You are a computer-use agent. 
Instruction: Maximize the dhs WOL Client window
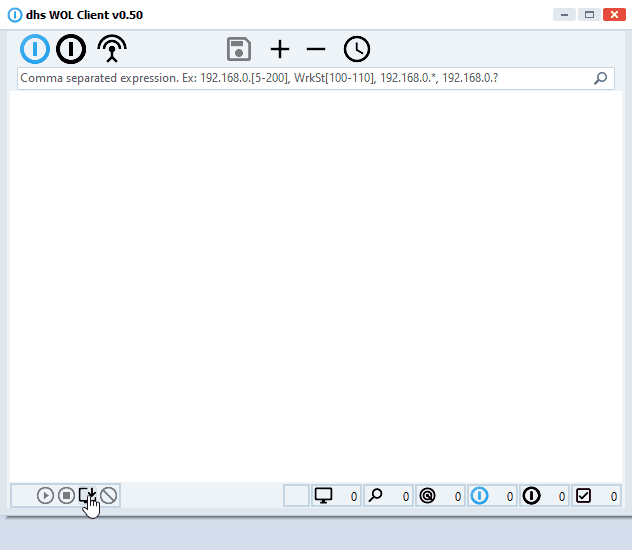click(589, 15)
